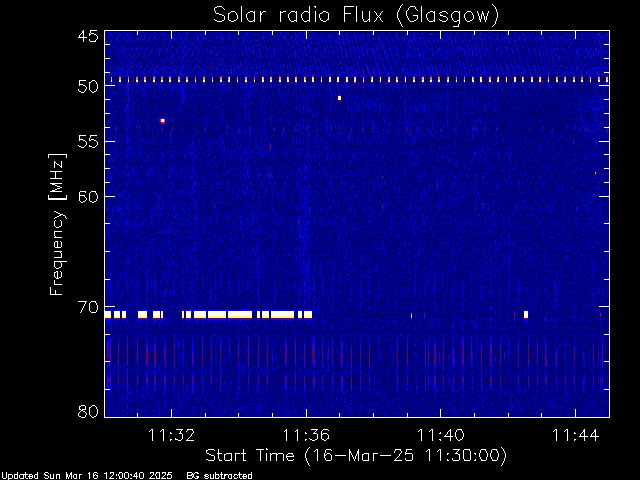Click the 55 frequency tick label
640x480 pixels.
pyautogui.click(x=88, y=142)
